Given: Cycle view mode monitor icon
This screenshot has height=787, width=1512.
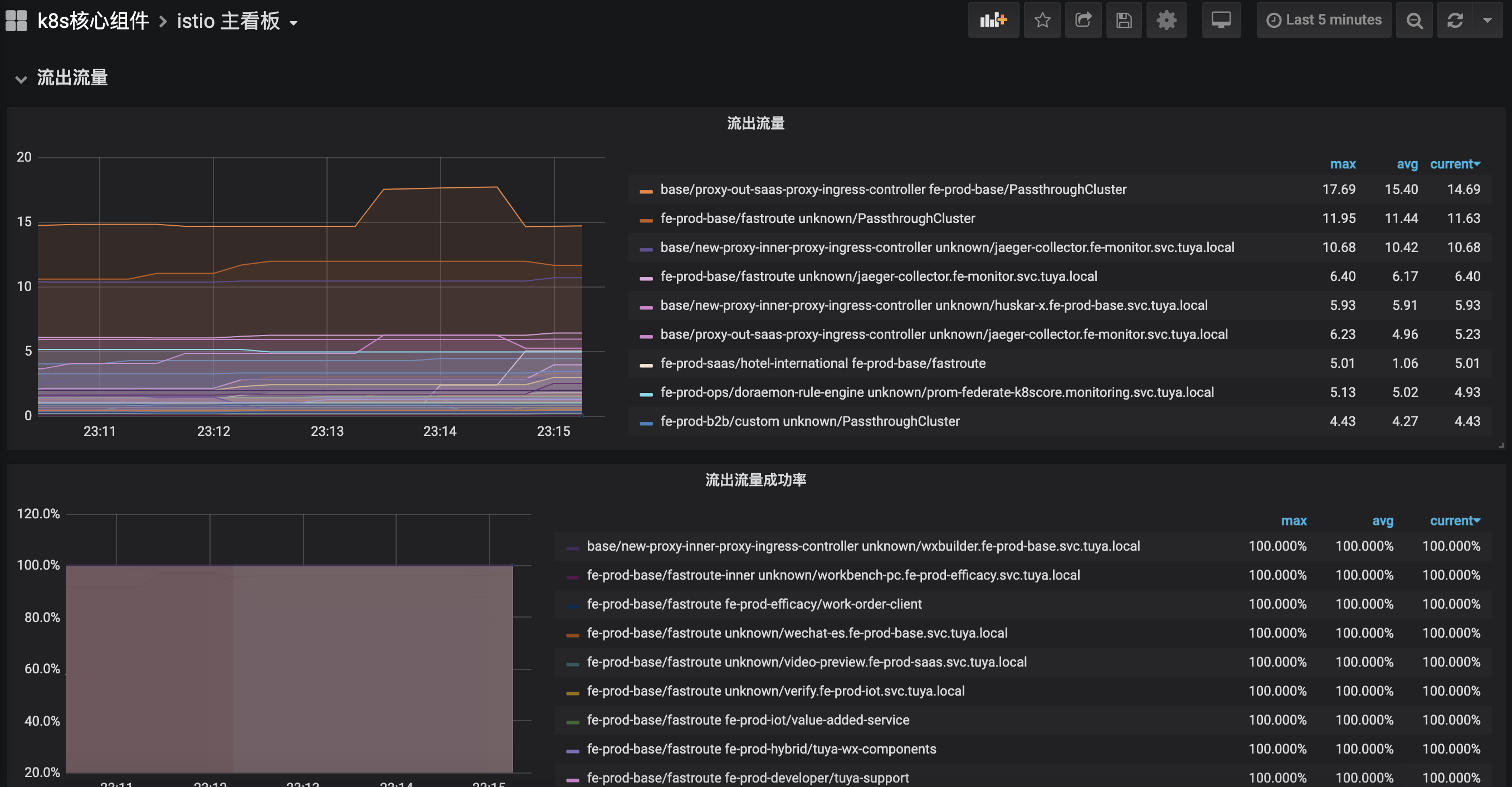Looking at the screenshot, I should click(1221, 21).
